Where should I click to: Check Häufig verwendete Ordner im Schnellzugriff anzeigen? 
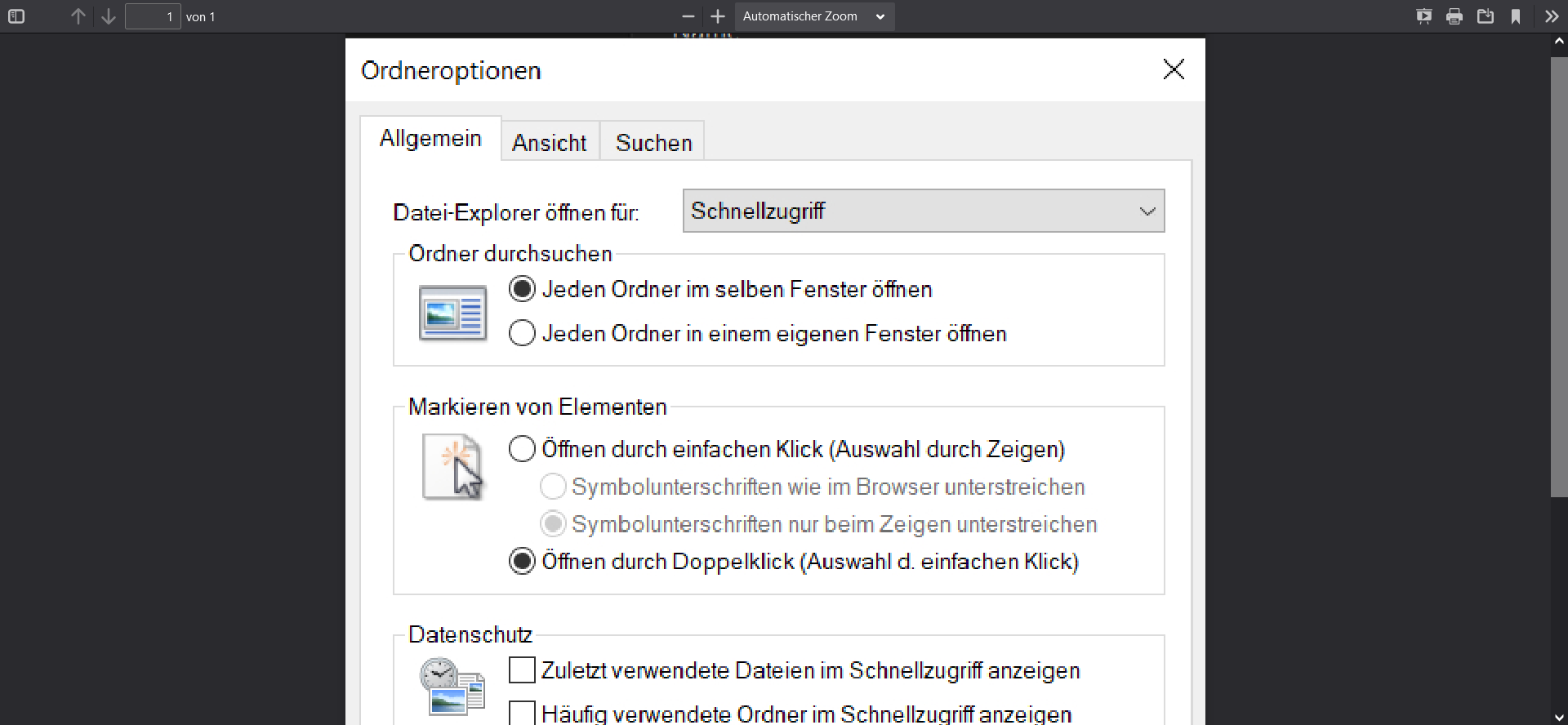(x=790, y=714)
